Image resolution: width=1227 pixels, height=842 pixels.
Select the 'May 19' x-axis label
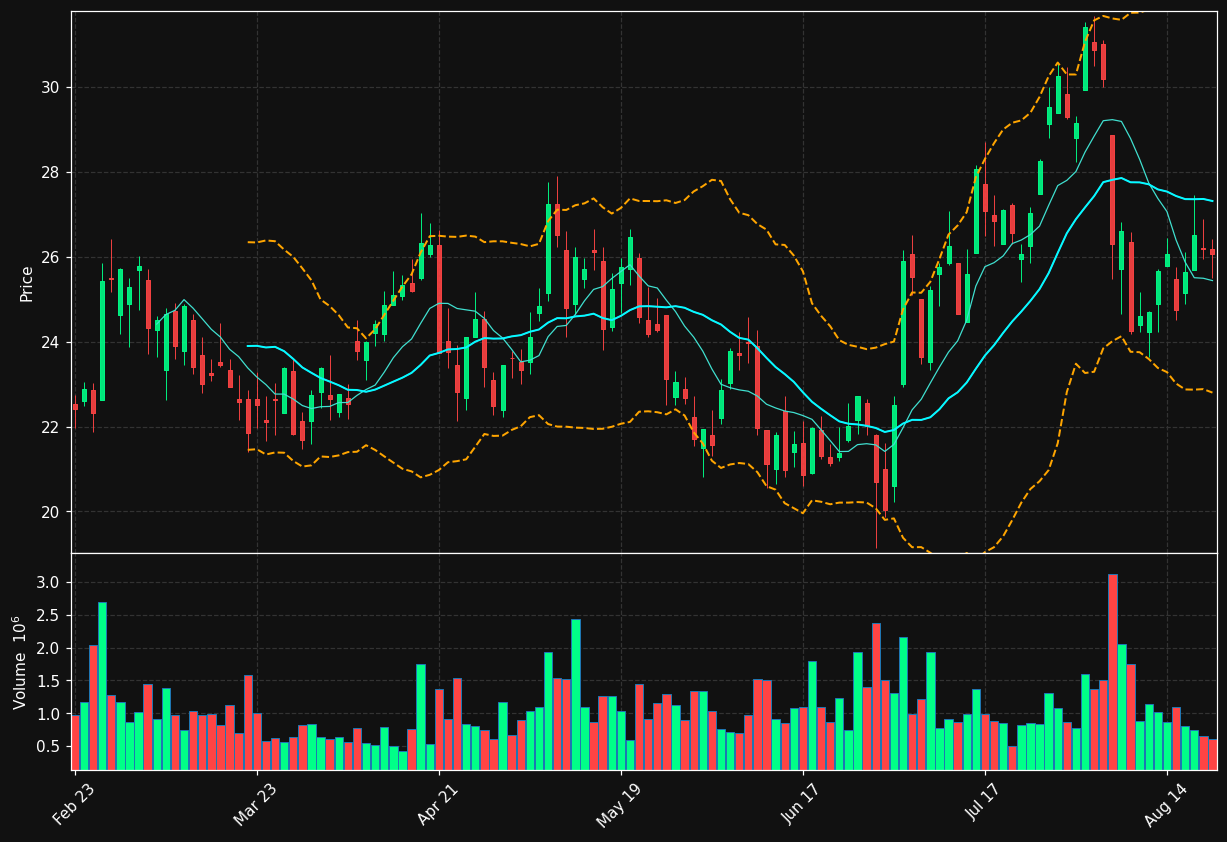point(618,803)
